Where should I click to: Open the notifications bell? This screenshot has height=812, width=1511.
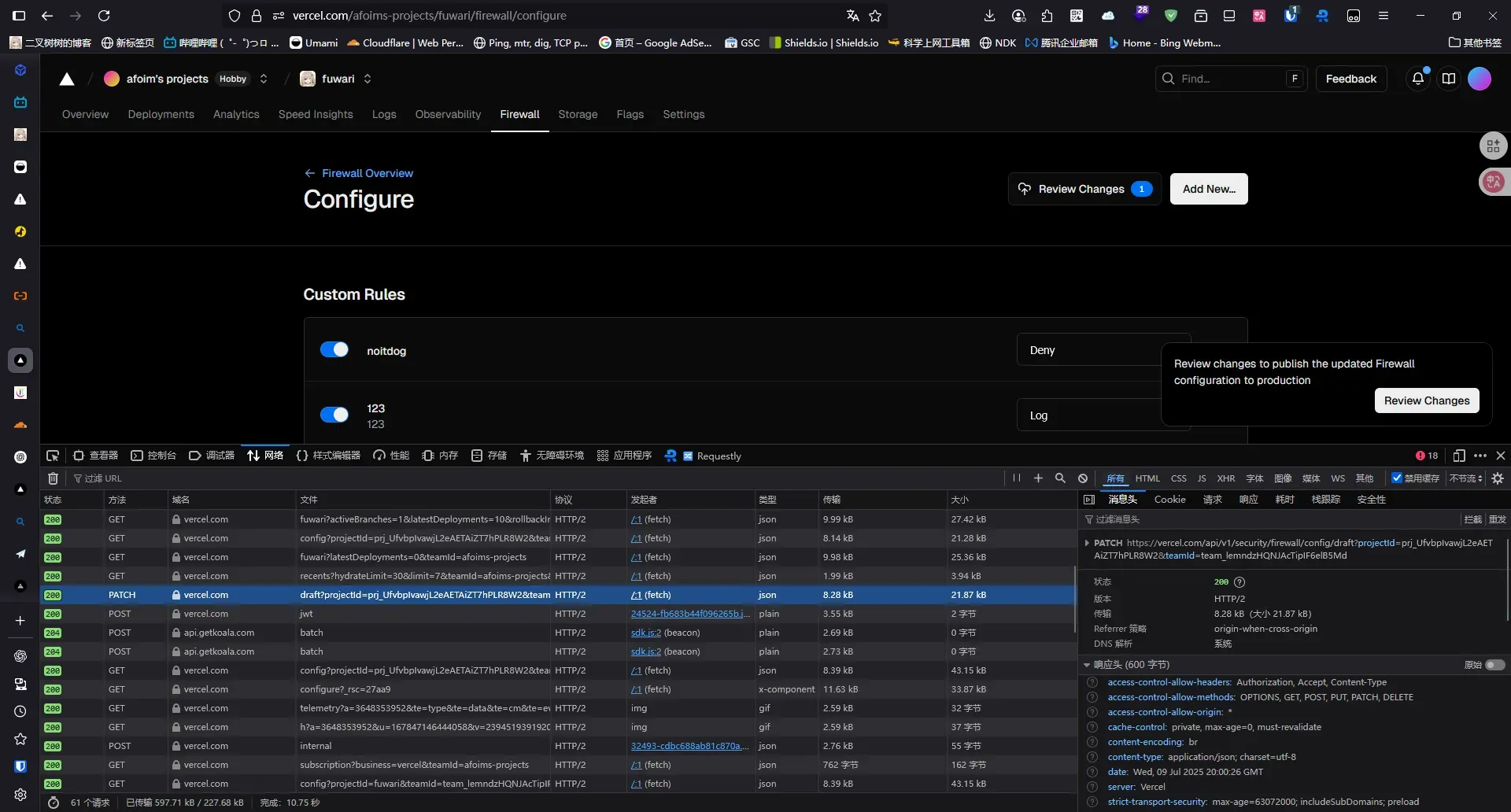(x=1417, y=79)
